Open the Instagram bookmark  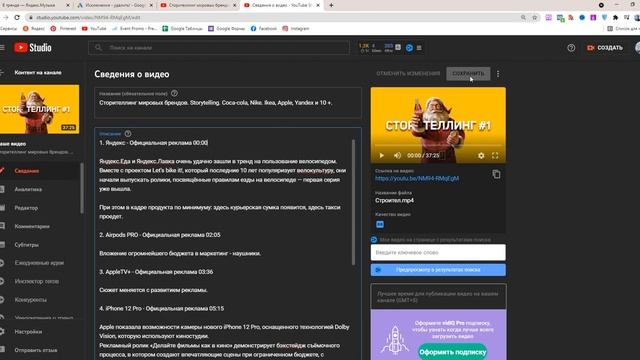(296, 29)
